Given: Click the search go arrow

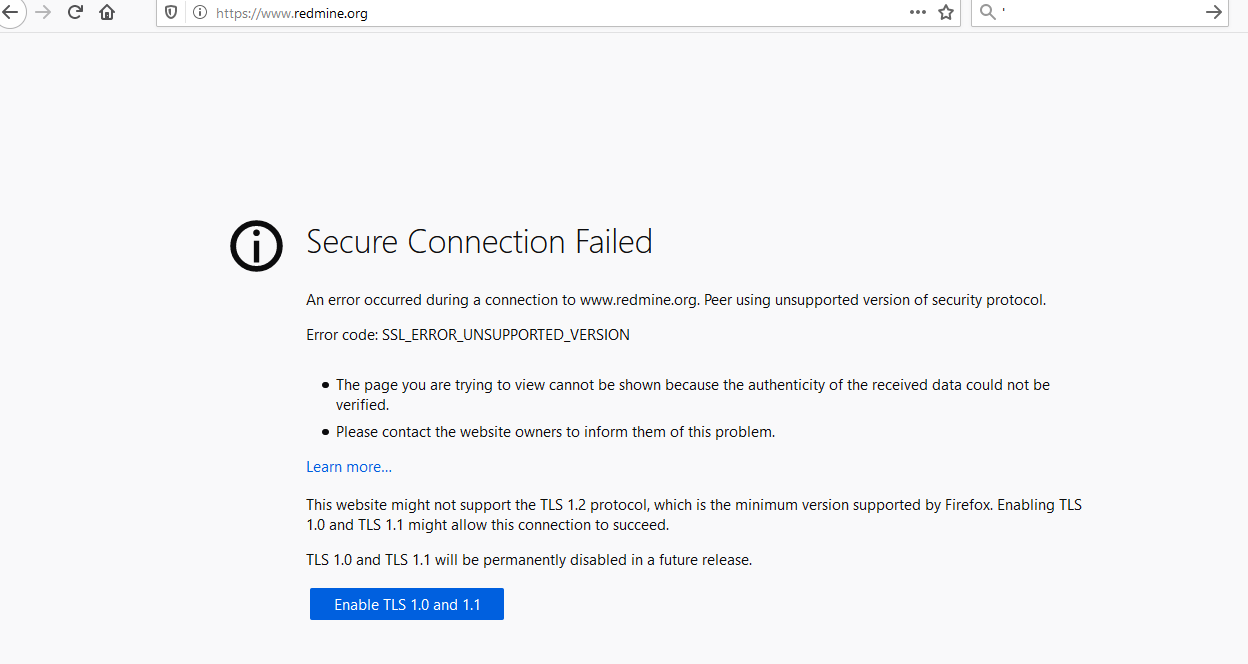Looking at the screenshot, I should point(1214,12).
